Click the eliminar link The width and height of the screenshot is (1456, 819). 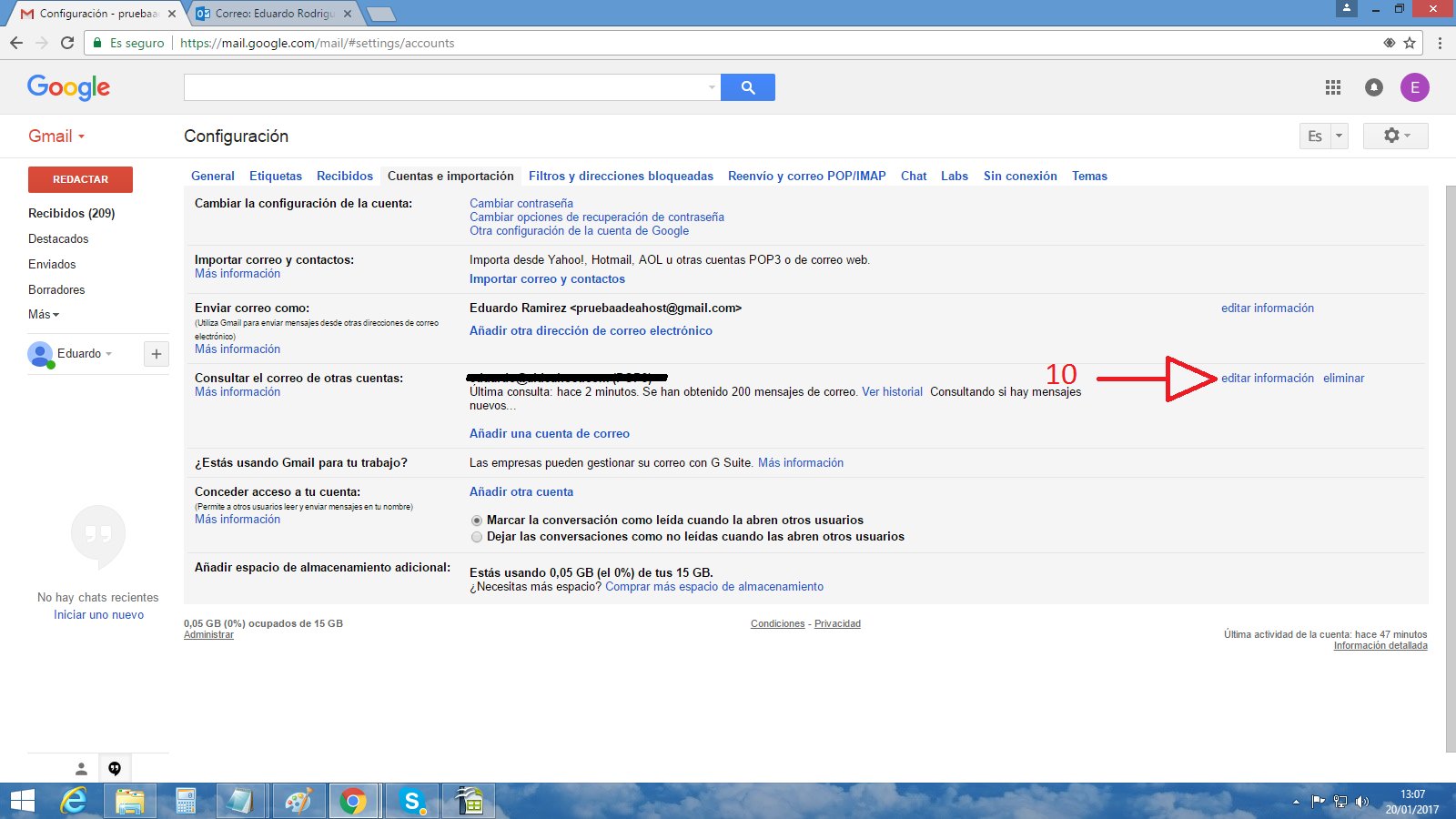(1343, 379)
